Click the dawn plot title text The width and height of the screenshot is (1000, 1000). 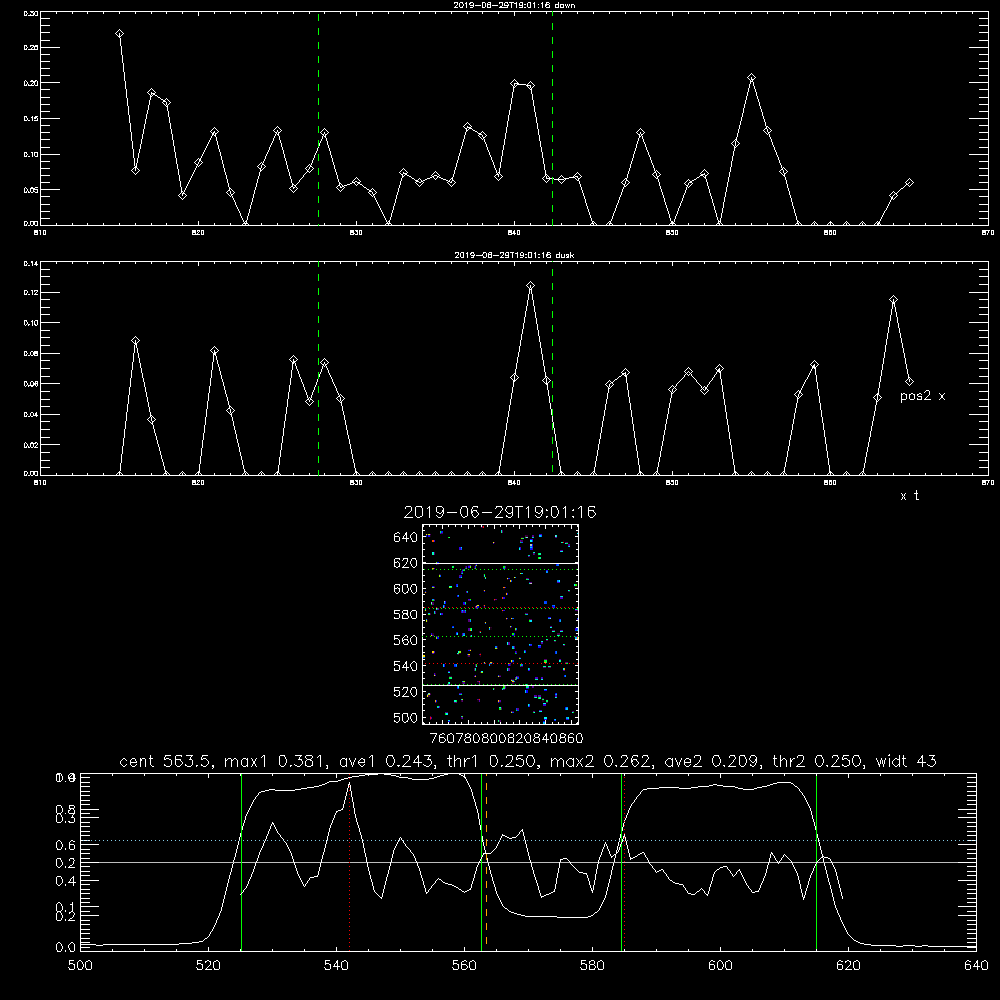point(514,4)
